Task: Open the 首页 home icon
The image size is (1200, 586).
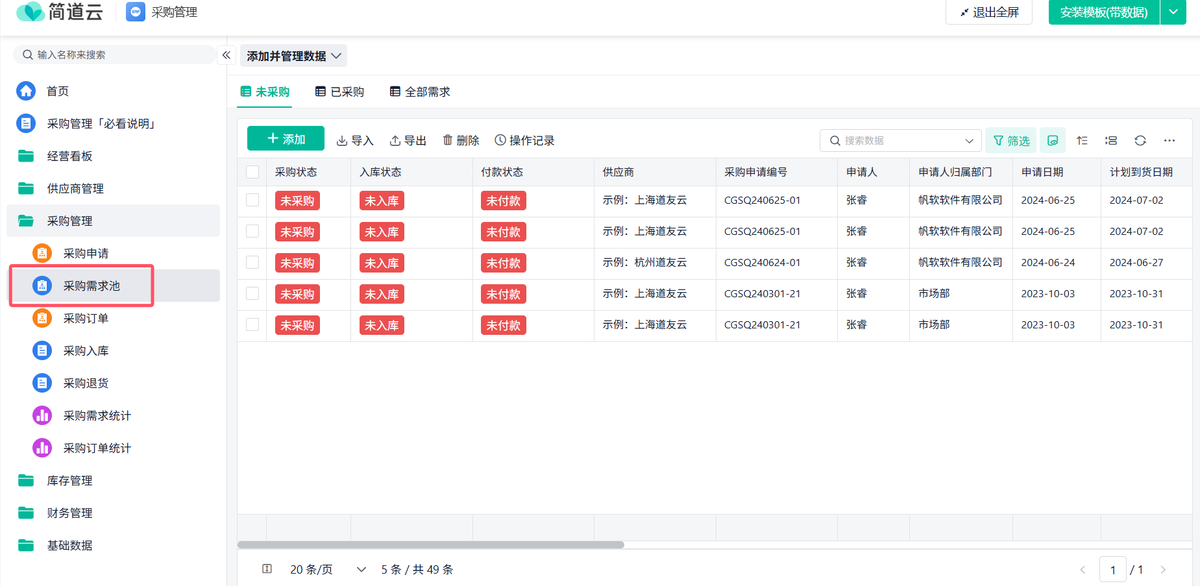Action: coord(26,91)
